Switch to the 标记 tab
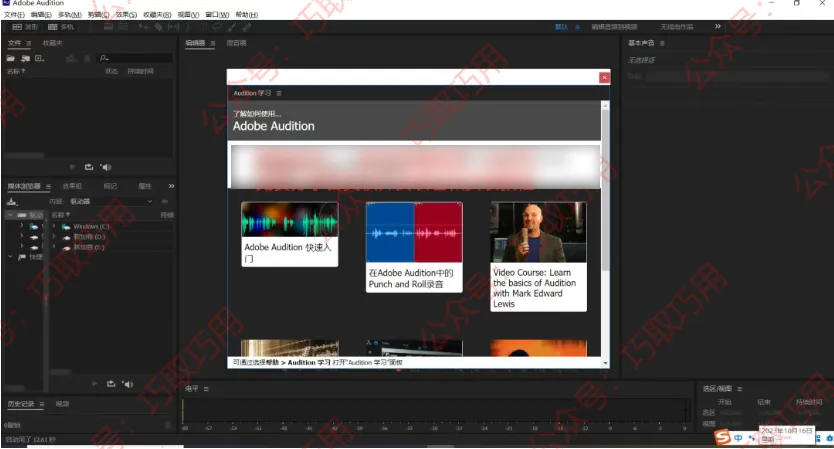The image size is (834, 449). click(110, 186)
